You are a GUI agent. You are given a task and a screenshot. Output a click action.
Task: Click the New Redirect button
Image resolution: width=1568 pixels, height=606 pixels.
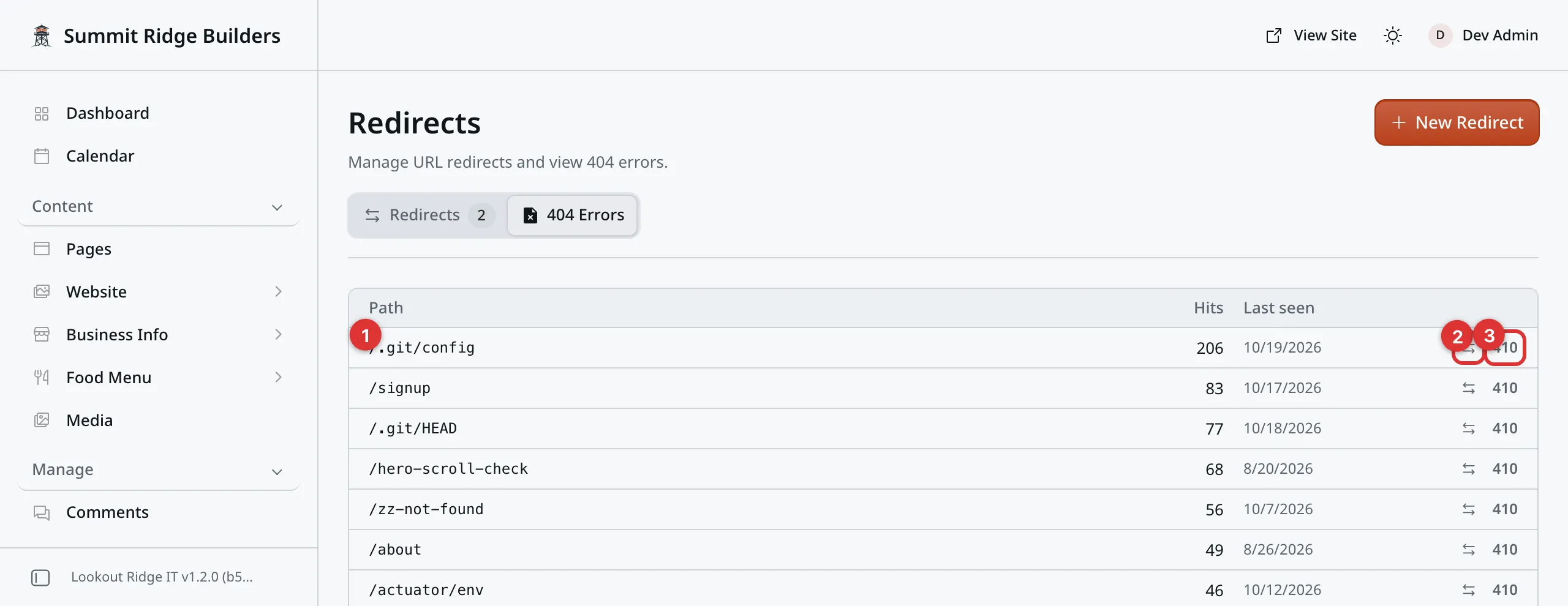pos(1457,122)
